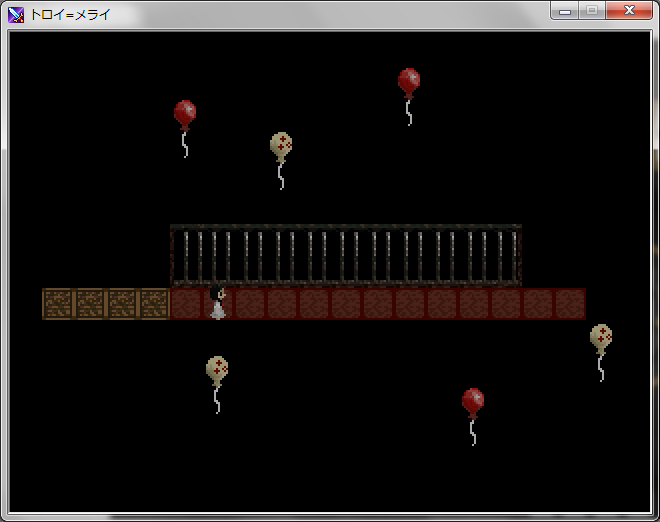Click the beige balloon at far right

tap(601, 338)
